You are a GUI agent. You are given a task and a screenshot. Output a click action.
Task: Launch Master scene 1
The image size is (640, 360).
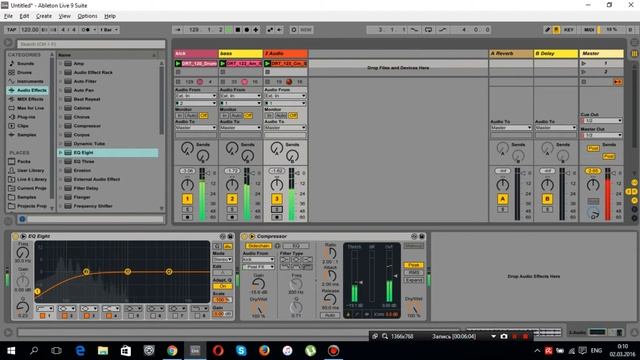[584, 64]
